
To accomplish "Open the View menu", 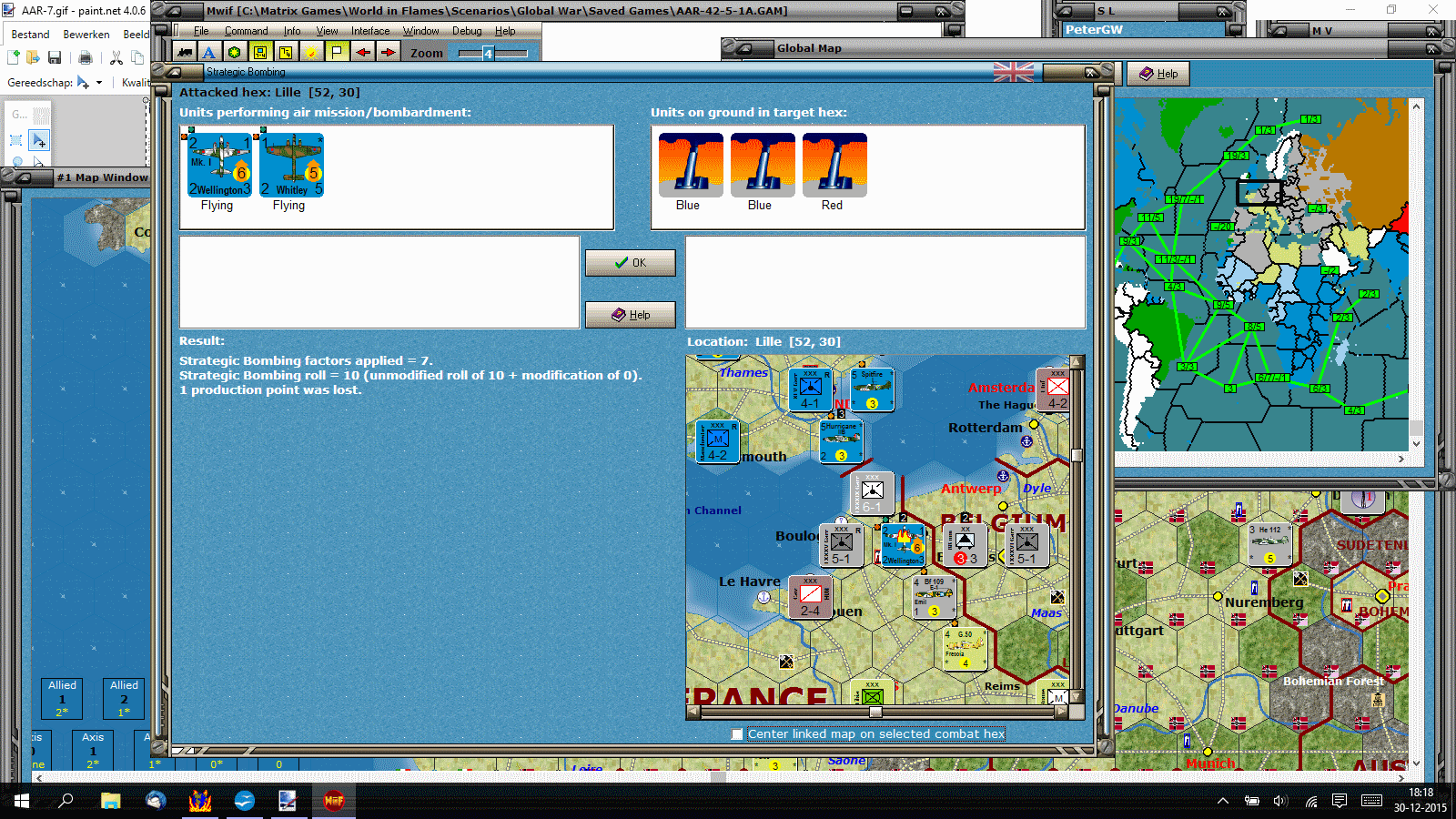I will click(327, 31).
